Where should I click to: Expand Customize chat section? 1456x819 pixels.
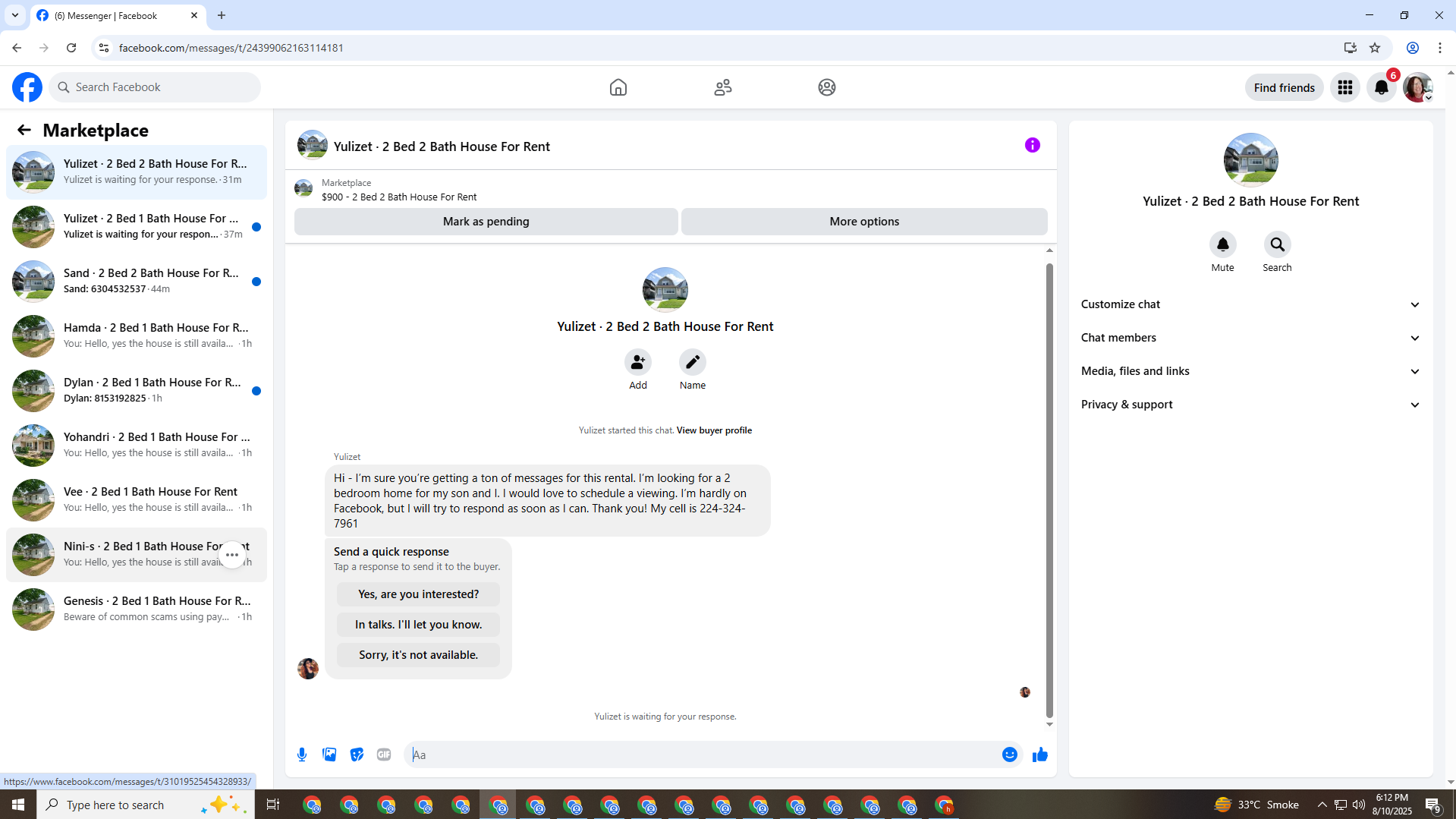(x=1250, y=304)
